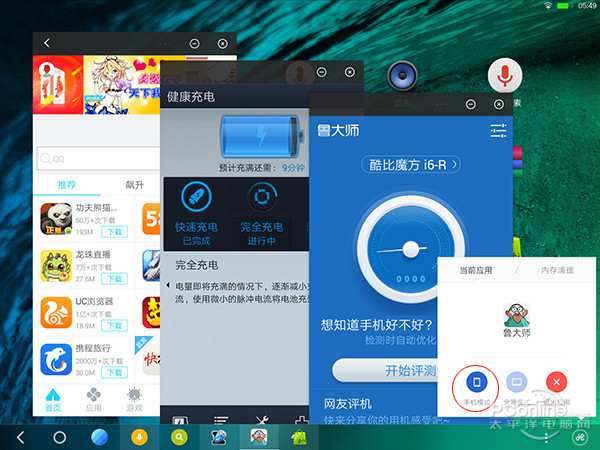The image size is (600, 450).
Task: Open the green search app in the taskbar
Action: click(179, 437)
